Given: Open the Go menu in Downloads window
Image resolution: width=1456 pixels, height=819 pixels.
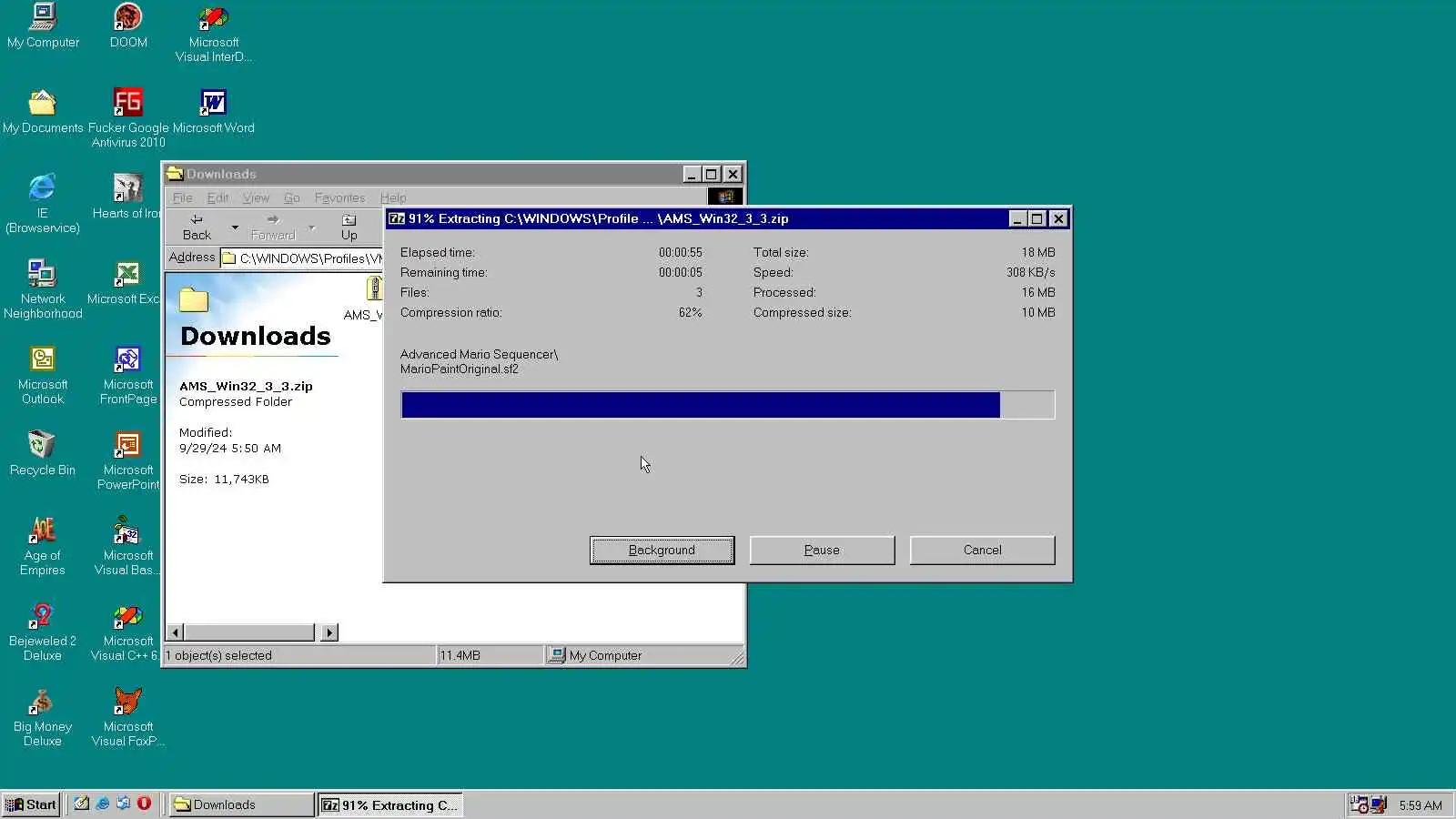Looking at the screenshot, I should [292, 197].
